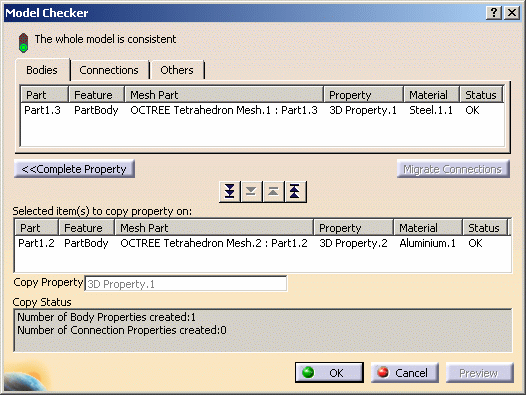Click the Steel.1.1 material cell
The image size is (526, 395).
(x=431, y=110)
